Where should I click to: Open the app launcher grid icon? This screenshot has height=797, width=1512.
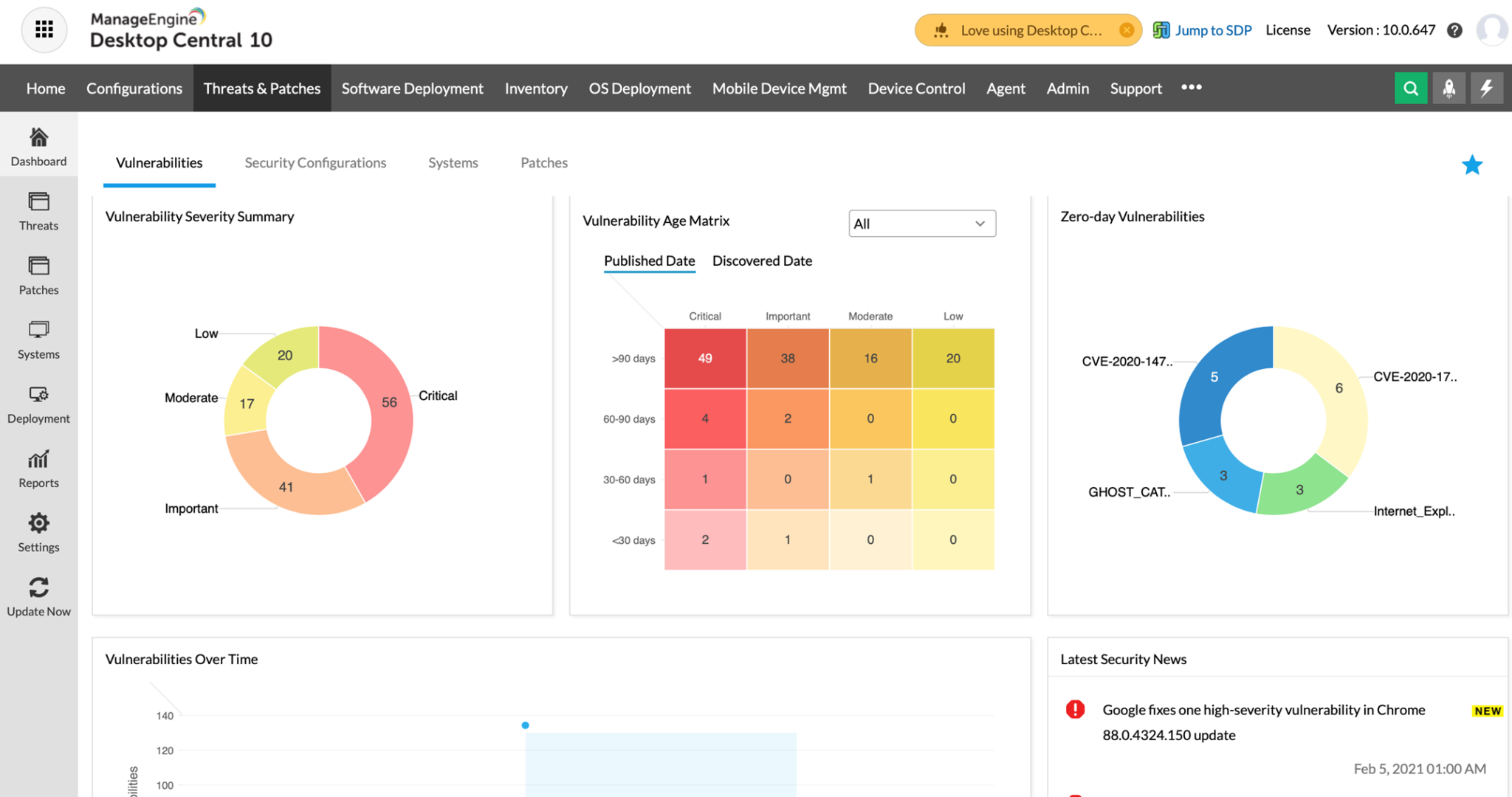44,30
